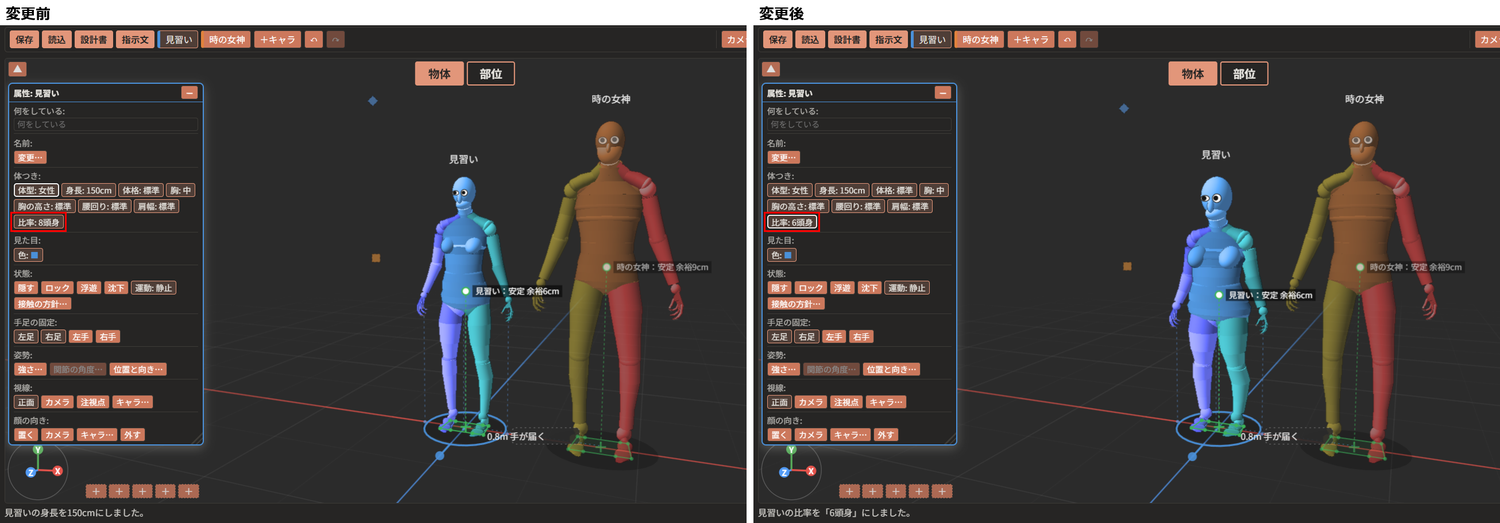
Task: Click the undo arrow in the 変更後 toolbar
Action: 1069,40
